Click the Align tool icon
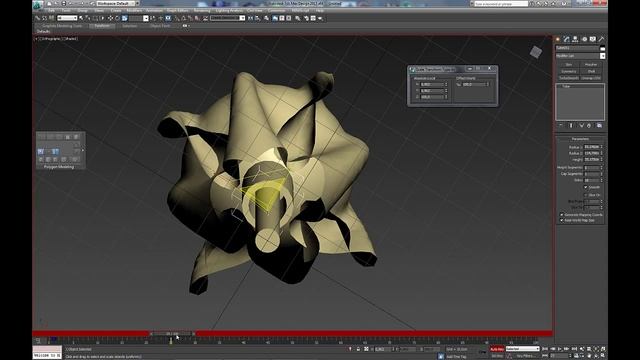 coord(258,18)
